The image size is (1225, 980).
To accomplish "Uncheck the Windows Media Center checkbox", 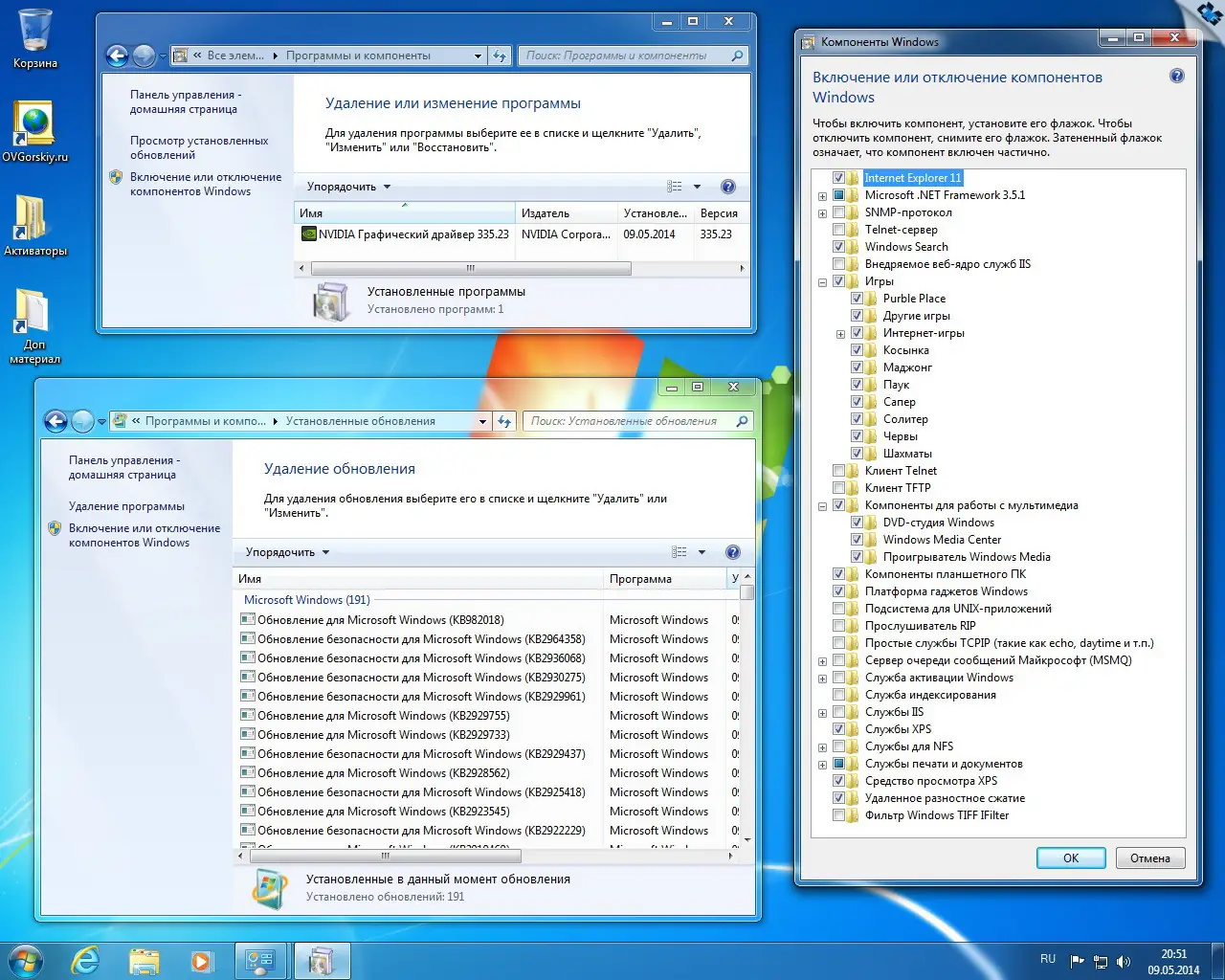I will tap(857, 540).
